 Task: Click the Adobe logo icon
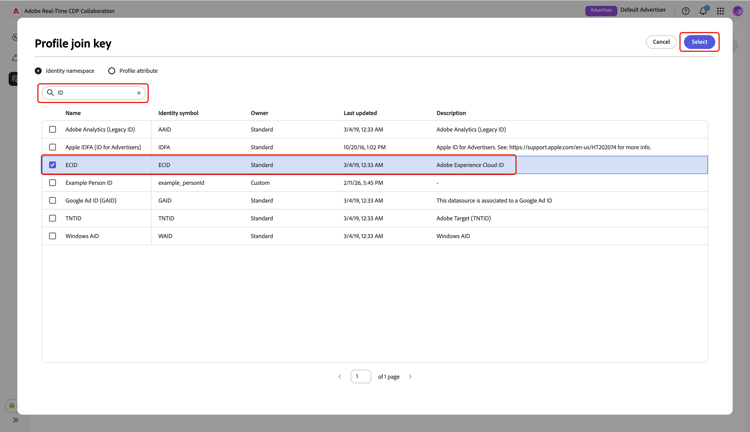coord(16,11)
